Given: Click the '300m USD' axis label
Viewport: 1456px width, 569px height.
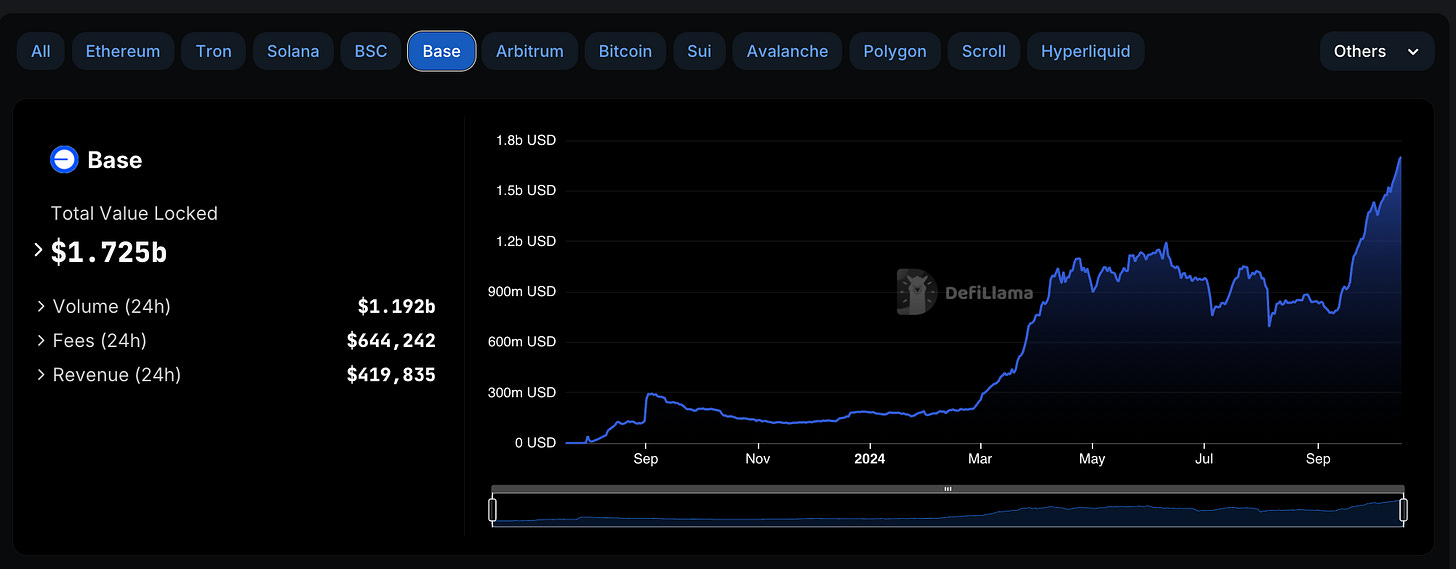Looking at the screenshot, I should 524,392.
